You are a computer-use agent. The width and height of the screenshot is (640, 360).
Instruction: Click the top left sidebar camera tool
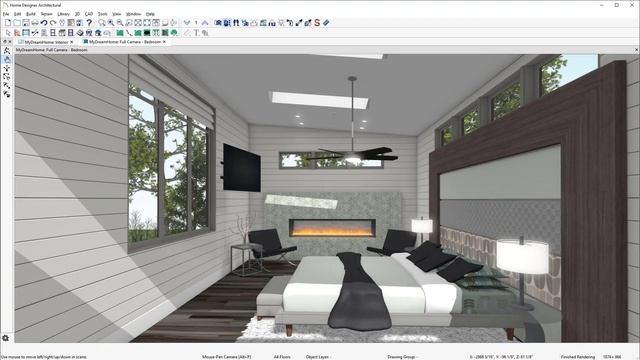coord(7,51)
